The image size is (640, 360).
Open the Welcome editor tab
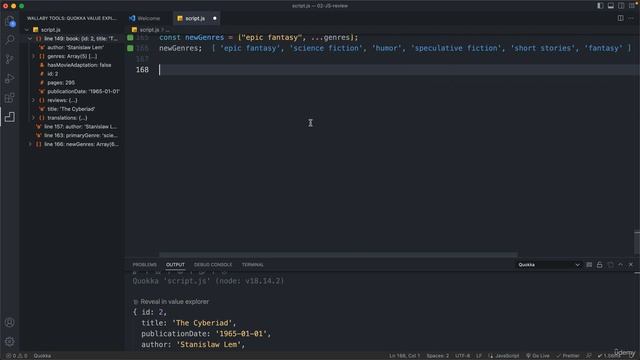149,18
